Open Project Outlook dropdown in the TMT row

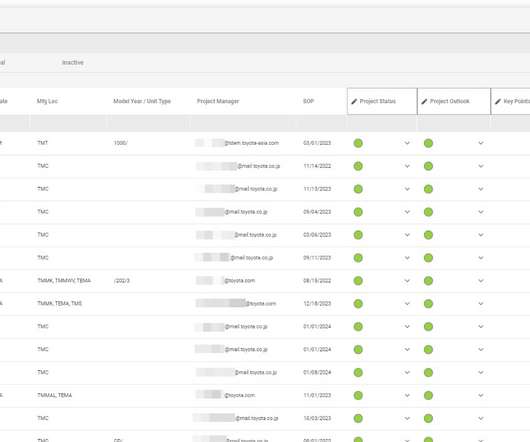click(481, 143)
